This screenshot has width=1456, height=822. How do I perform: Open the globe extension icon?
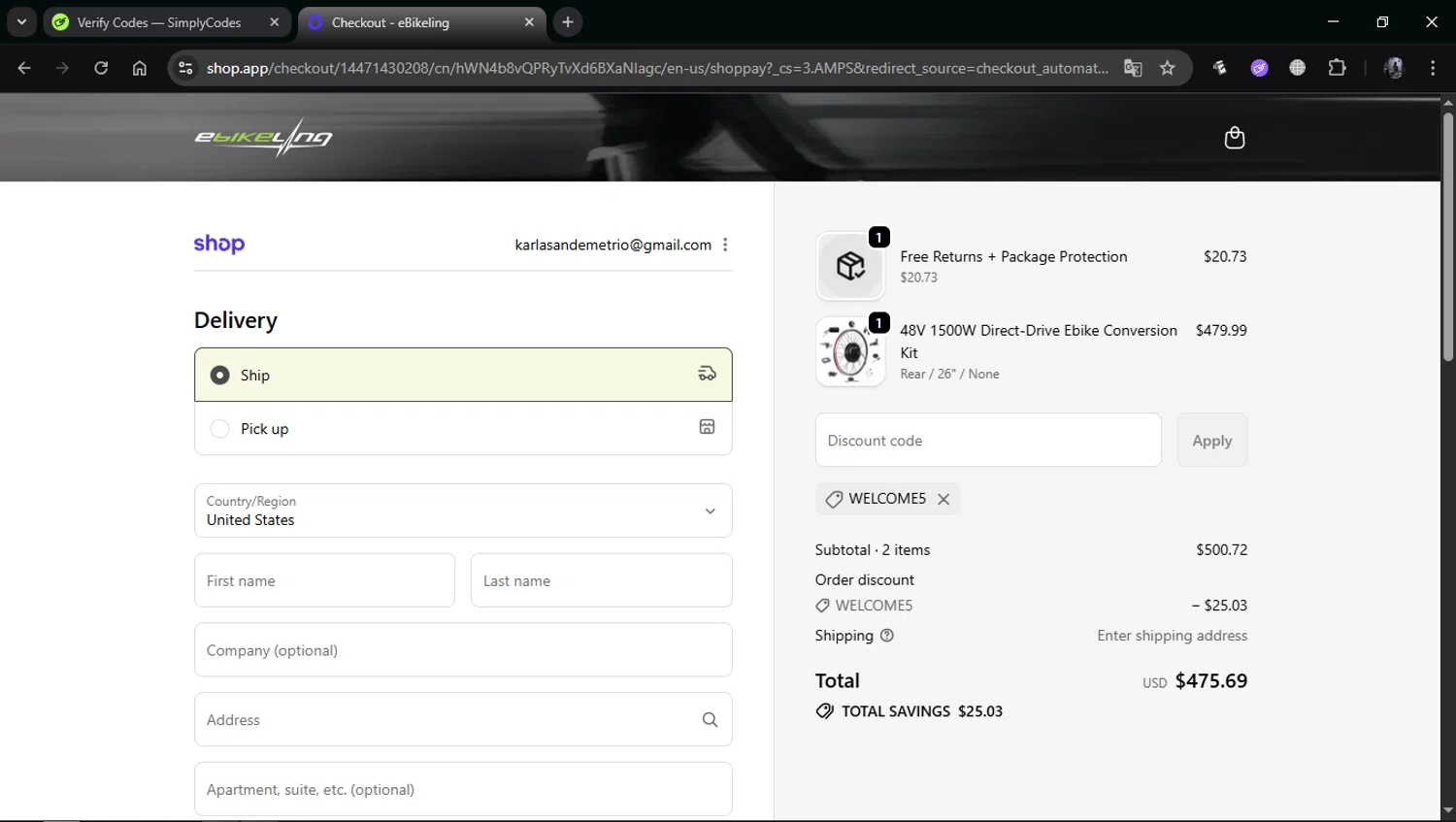(1298, 68)
